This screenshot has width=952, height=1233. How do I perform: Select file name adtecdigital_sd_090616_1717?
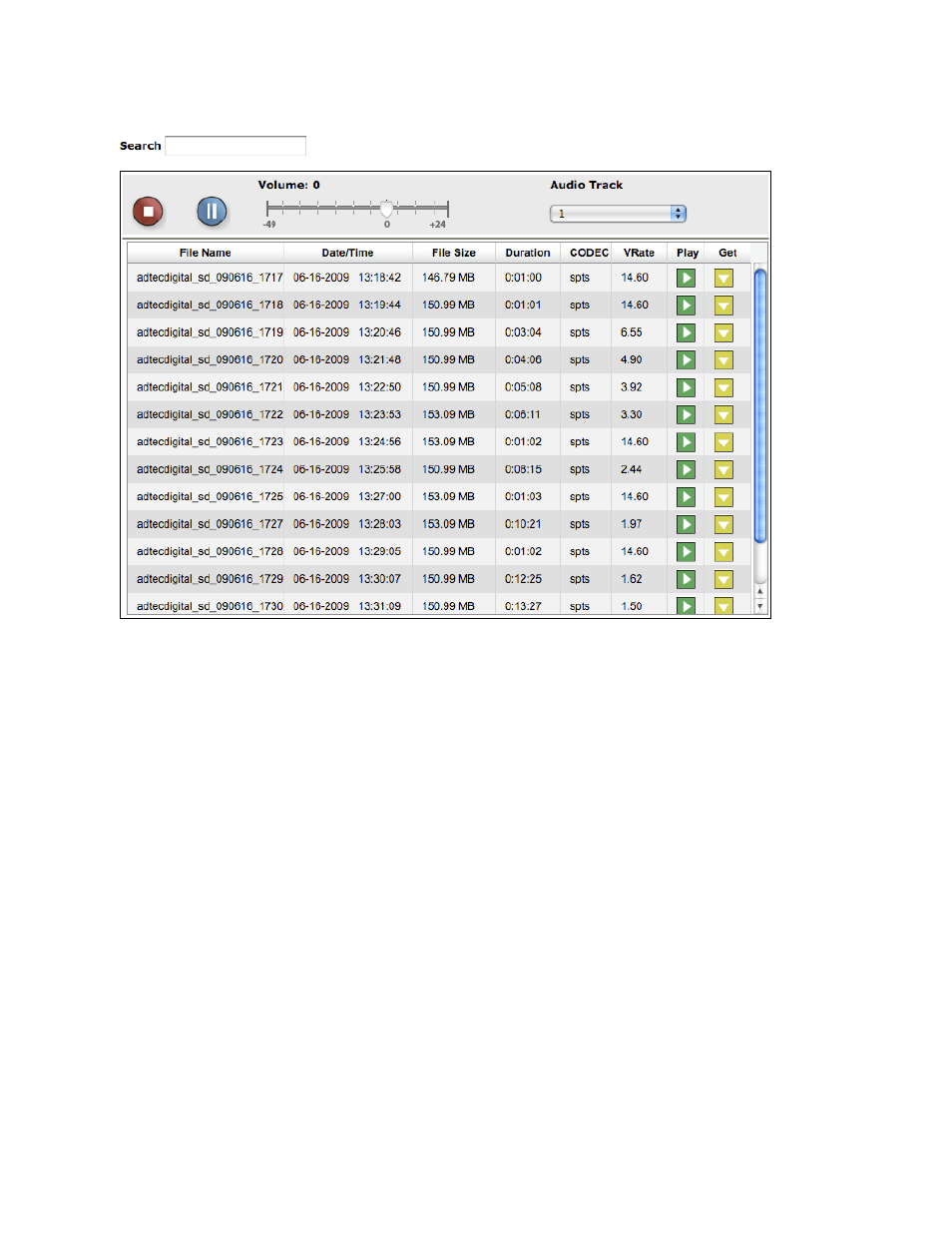[210, 279]
